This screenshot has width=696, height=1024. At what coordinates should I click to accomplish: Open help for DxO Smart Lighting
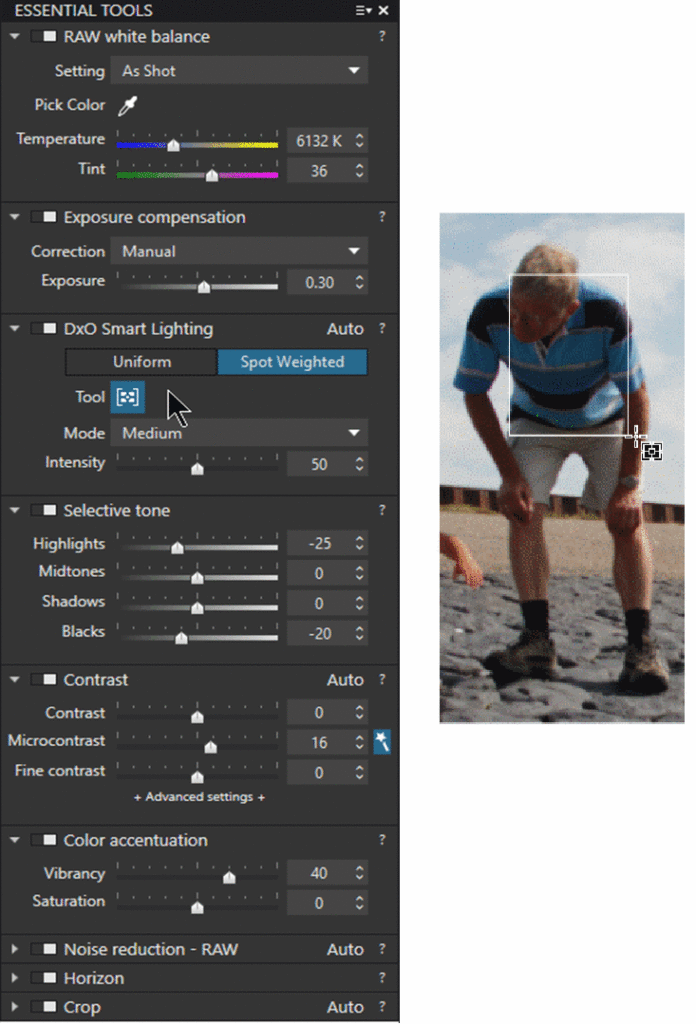382,328
